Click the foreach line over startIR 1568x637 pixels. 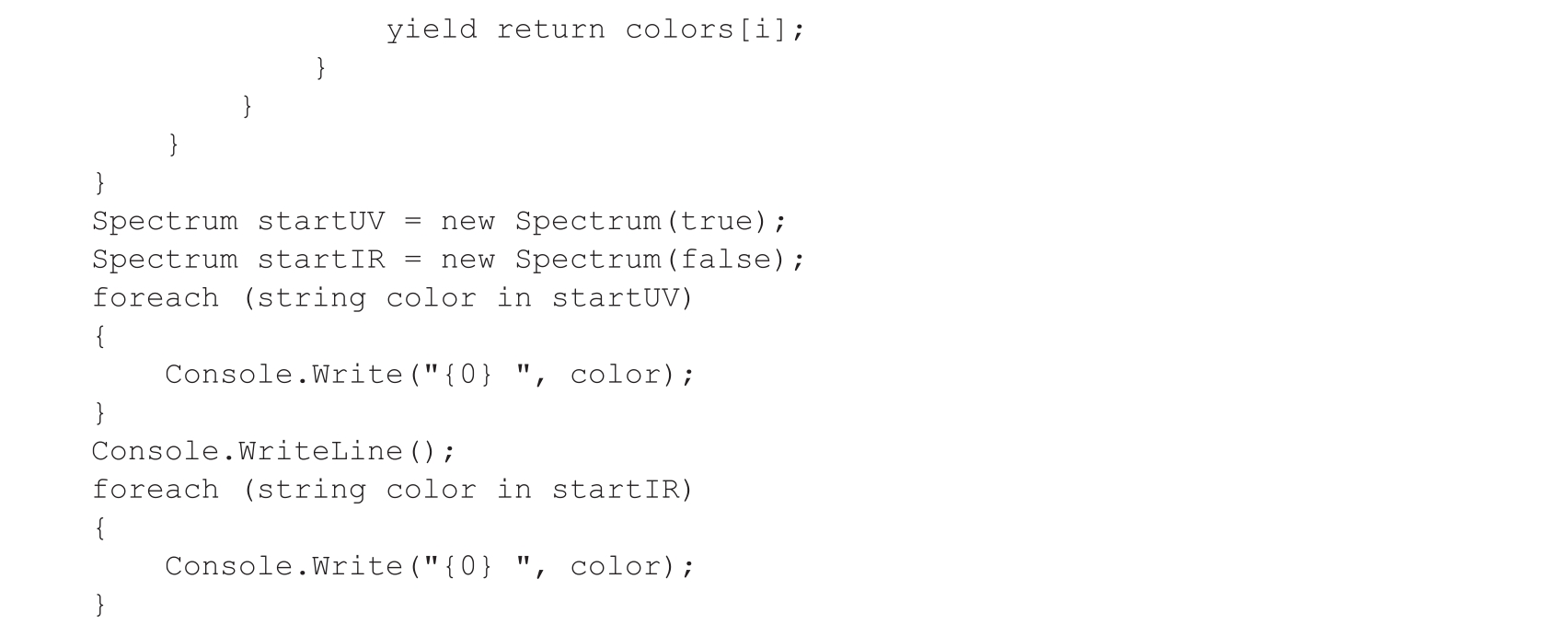point(393,491)
